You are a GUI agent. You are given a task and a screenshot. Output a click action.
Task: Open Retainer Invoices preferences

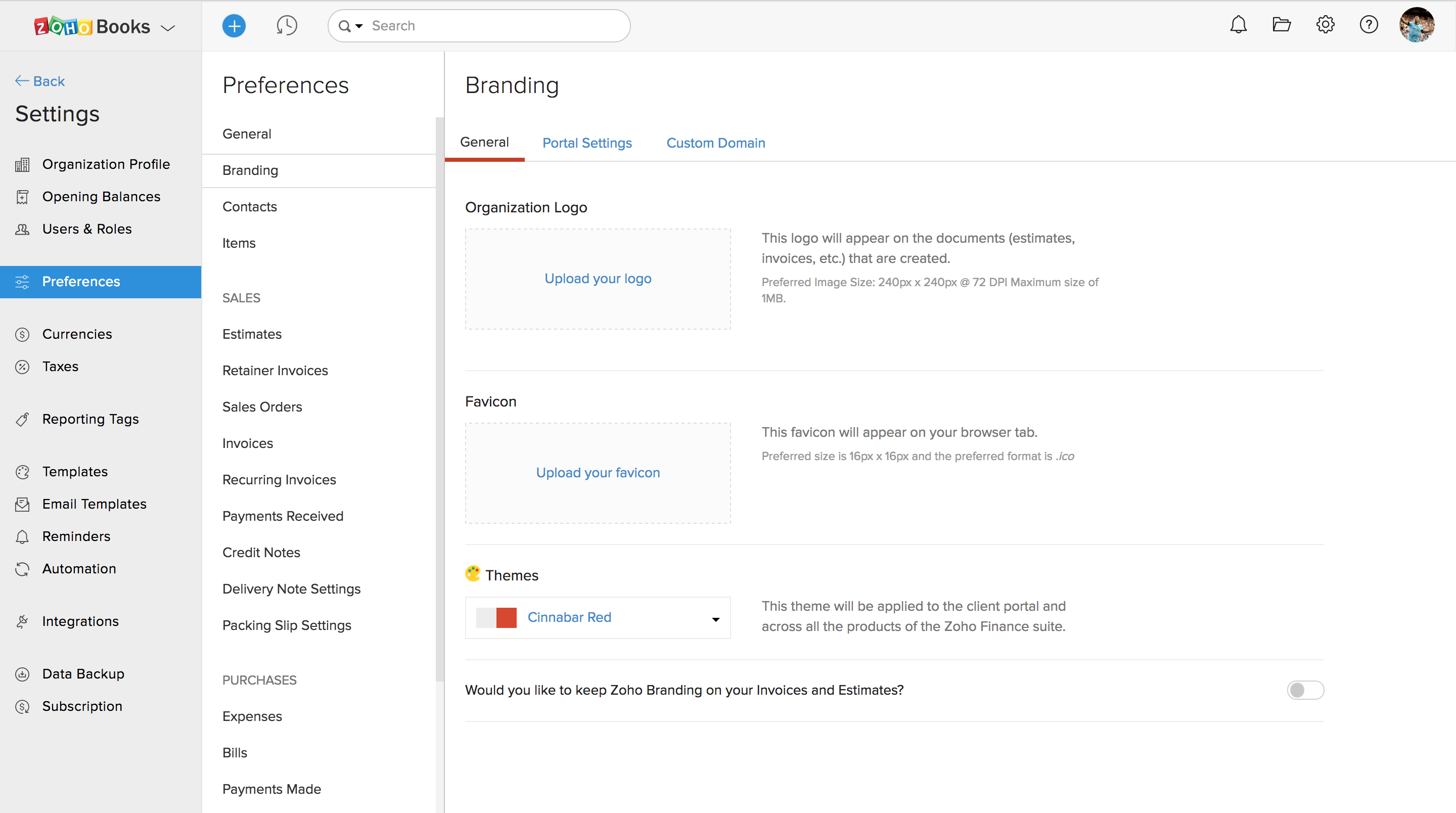(275, 370)
